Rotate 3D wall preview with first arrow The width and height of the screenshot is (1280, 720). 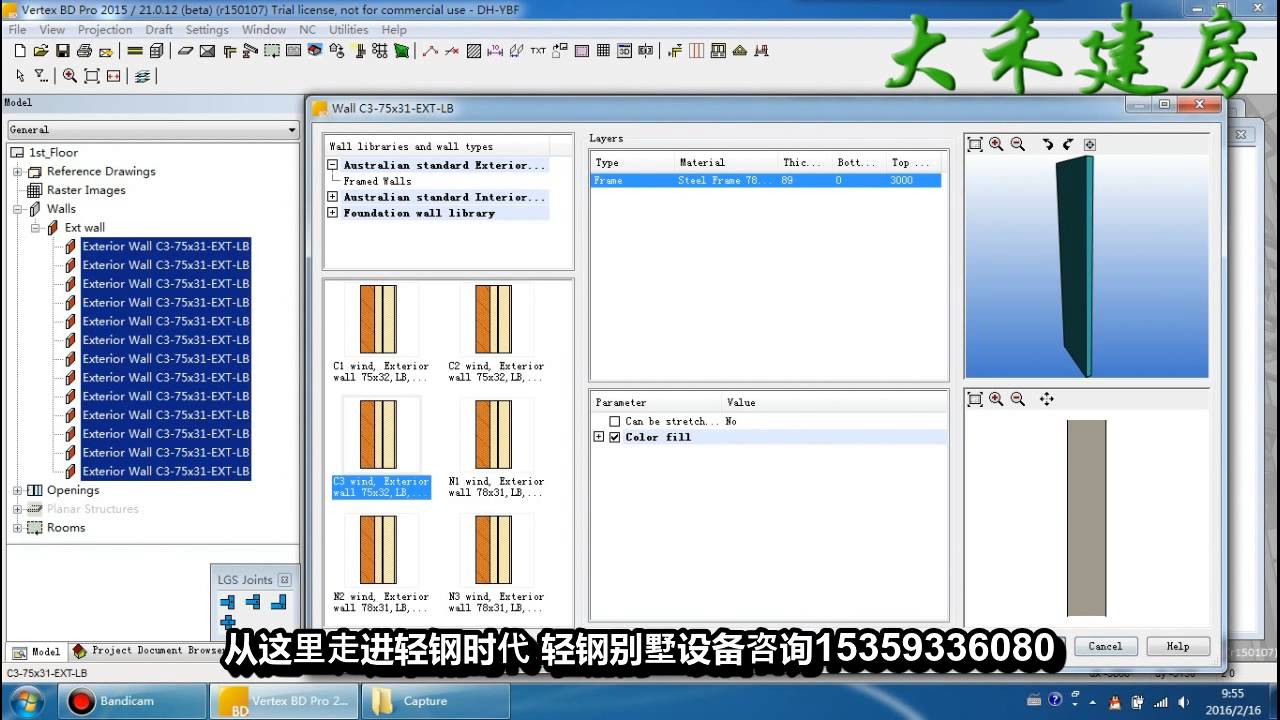click(x=1047, y=144)
